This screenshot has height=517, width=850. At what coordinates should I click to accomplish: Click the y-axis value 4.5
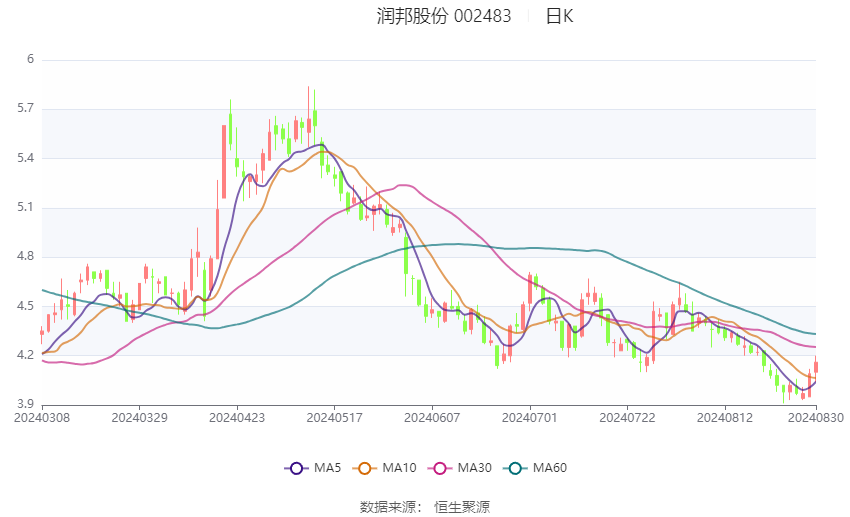25,306
